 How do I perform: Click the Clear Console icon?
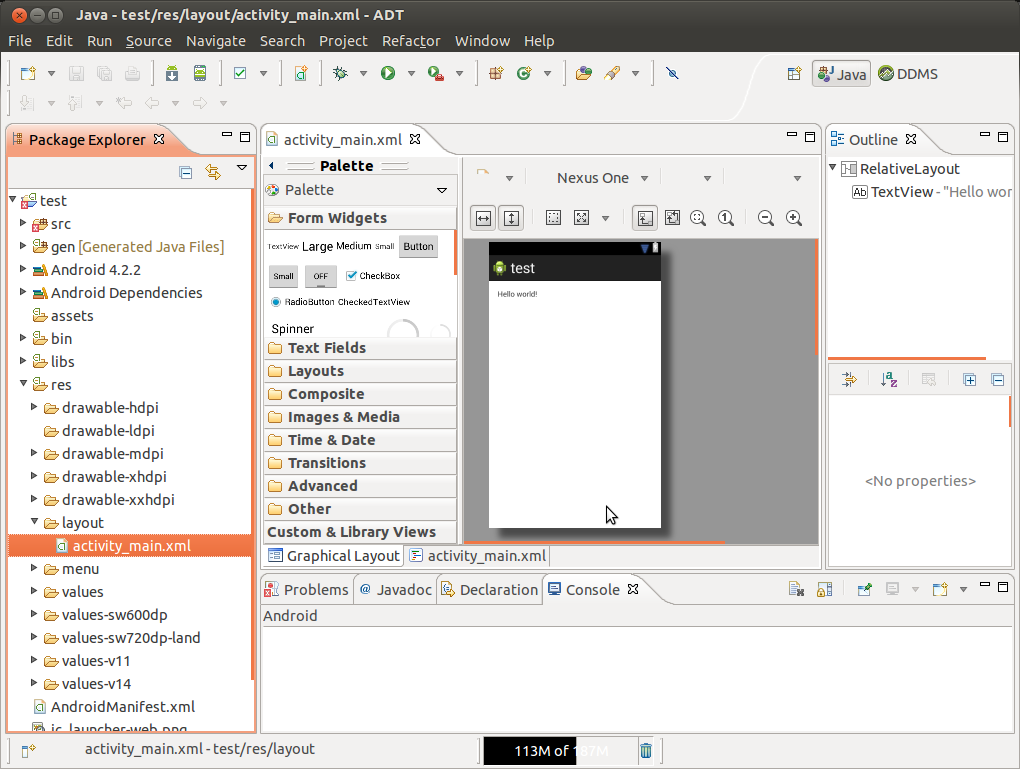[x=796, y=589]
